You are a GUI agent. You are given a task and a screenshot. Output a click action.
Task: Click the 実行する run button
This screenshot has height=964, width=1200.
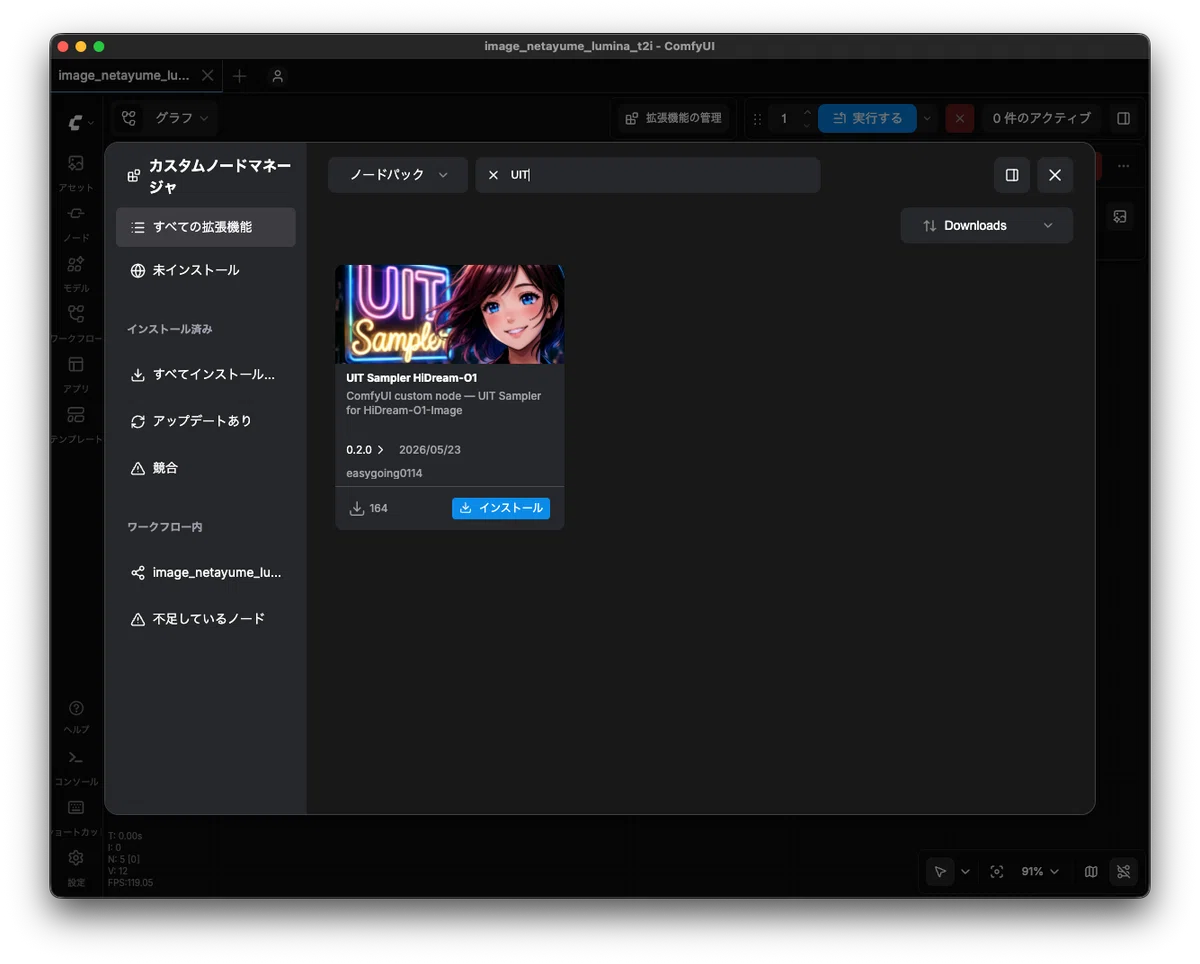[866, 118]
